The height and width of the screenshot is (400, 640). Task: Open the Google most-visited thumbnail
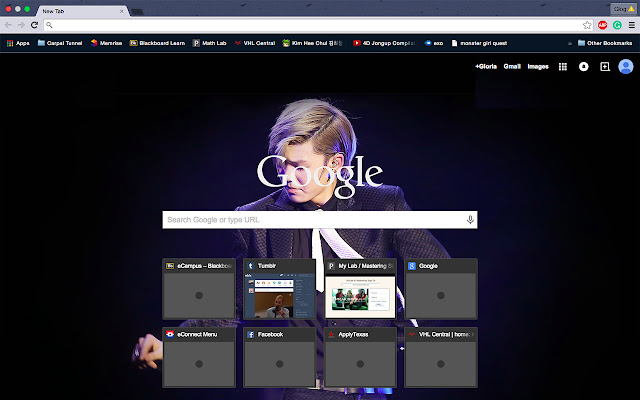pos(441,289)
